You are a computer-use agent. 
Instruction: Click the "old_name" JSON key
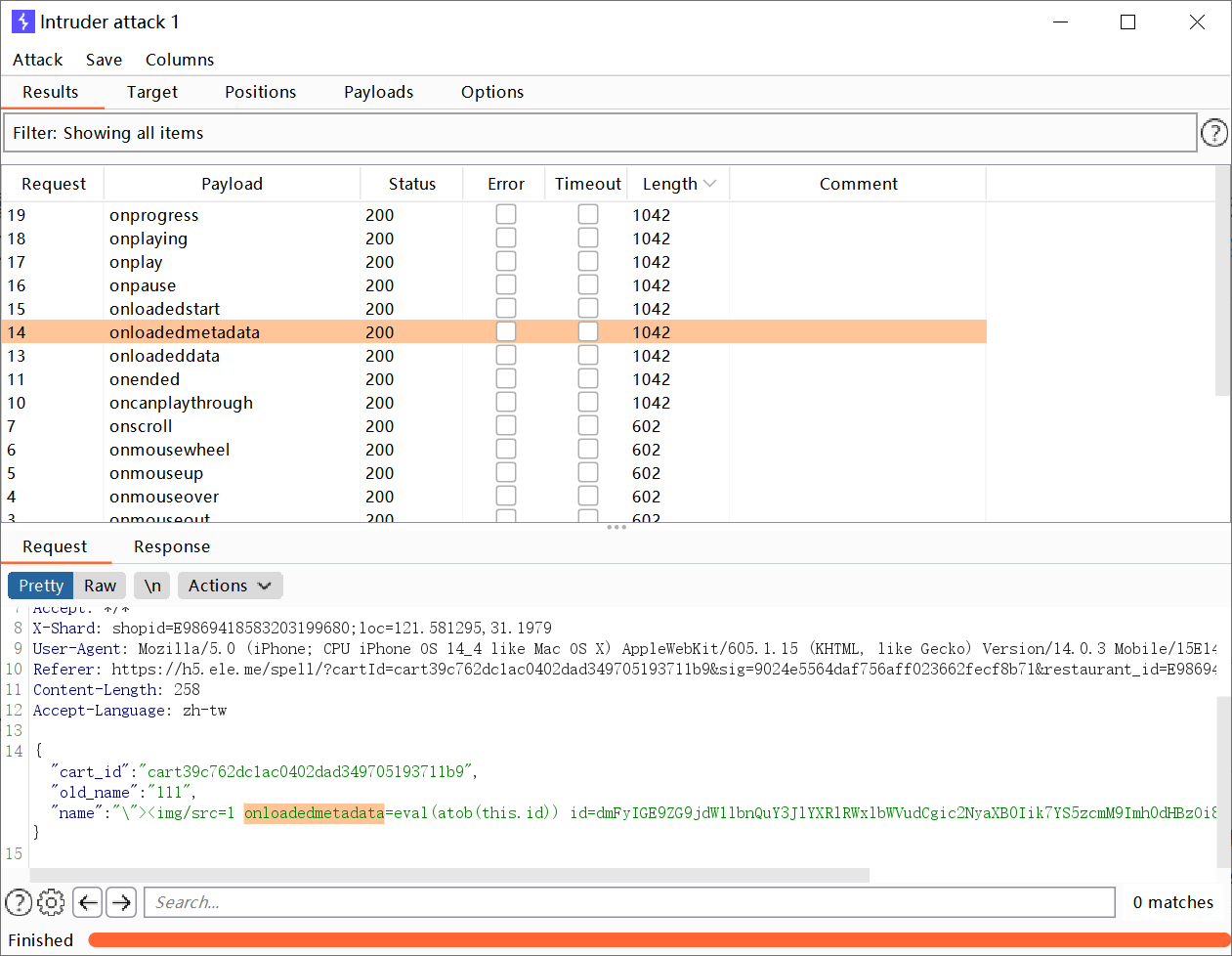coord(95,793)
